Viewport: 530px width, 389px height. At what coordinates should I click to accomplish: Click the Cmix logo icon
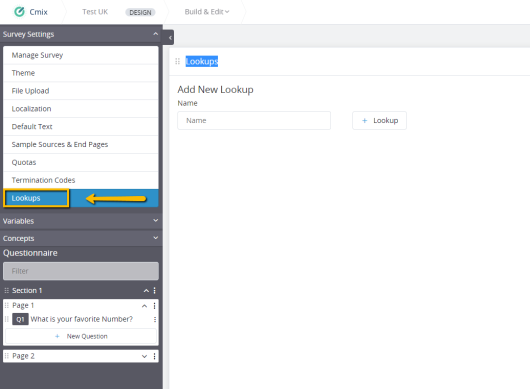click(19, 12)
